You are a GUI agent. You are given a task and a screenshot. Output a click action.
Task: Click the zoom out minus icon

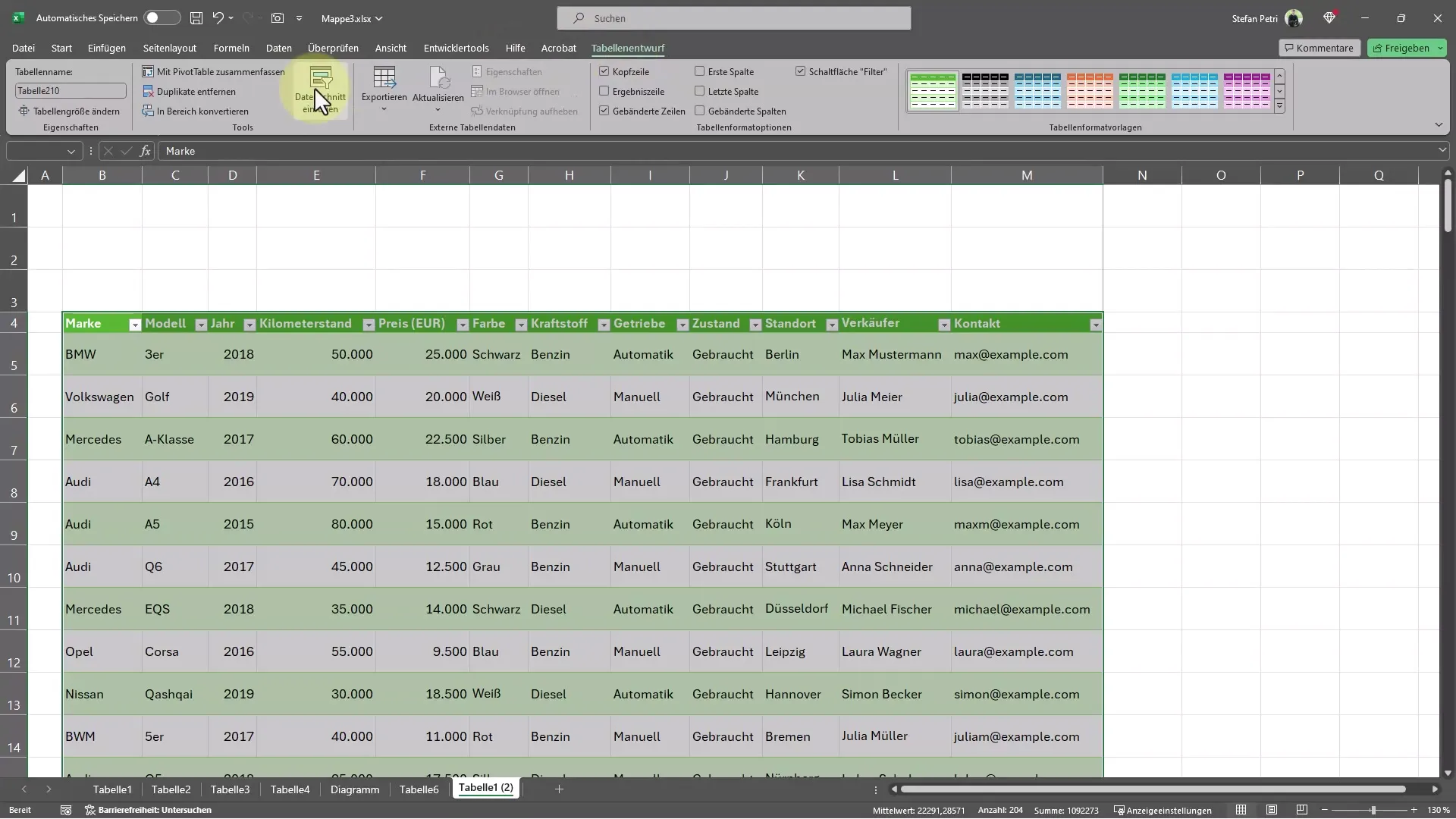point(1325,810)
